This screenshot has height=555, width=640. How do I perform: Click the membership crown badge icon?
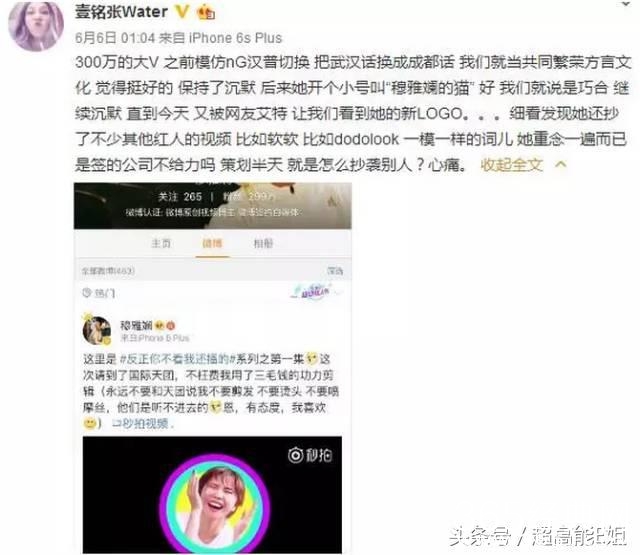[x=206, y=12]
